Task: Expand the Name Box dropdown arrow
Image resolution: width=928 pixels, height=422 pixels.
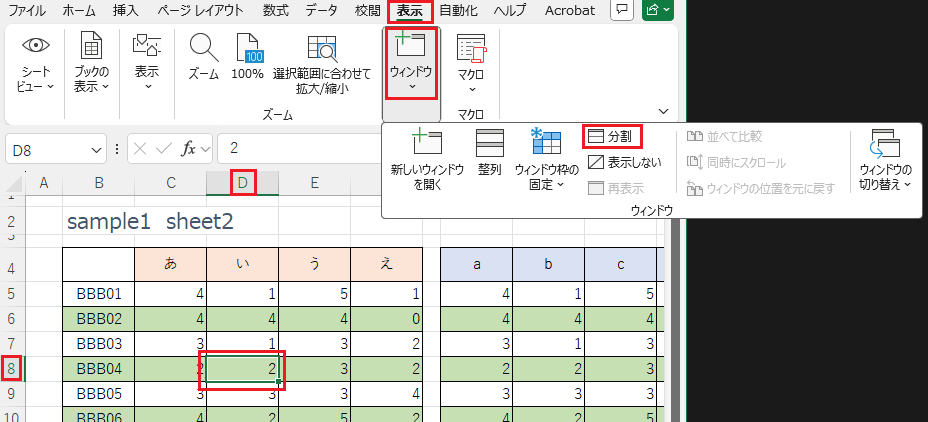Action: (x=97, y=150)
